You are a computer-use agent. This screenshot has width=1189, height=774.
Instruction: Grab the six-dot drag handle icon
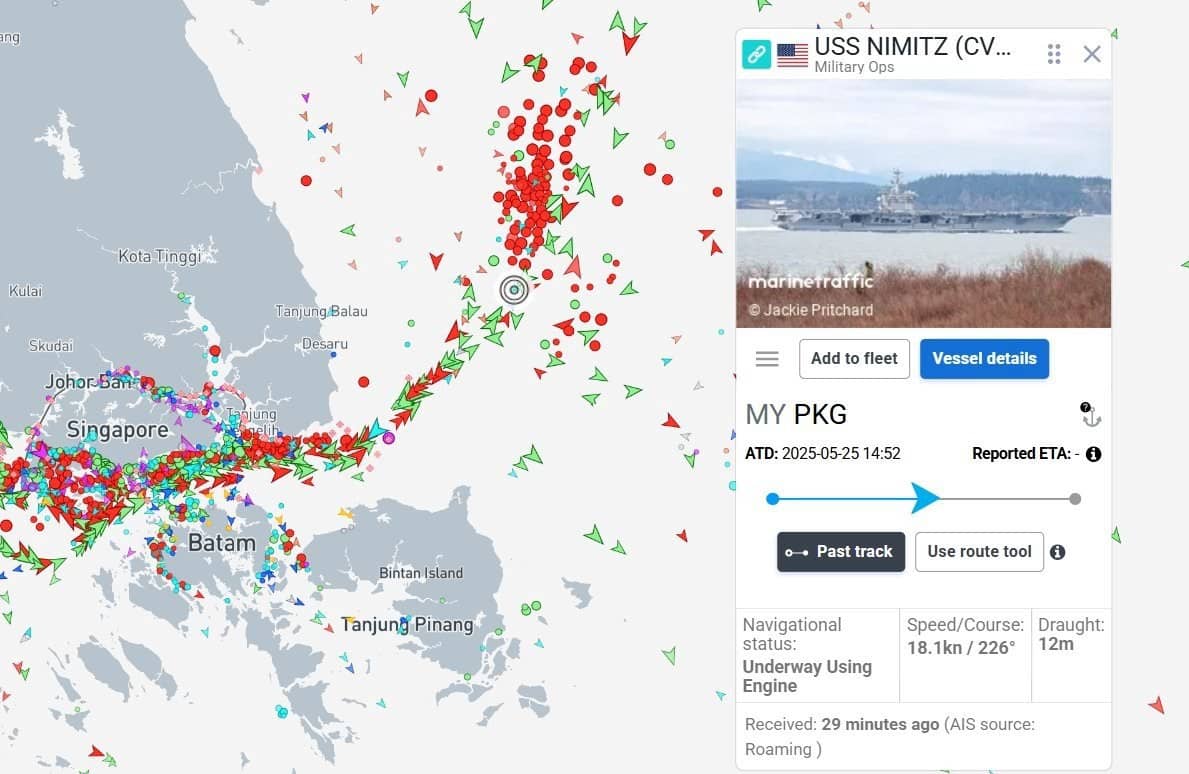click(1053, 54)
